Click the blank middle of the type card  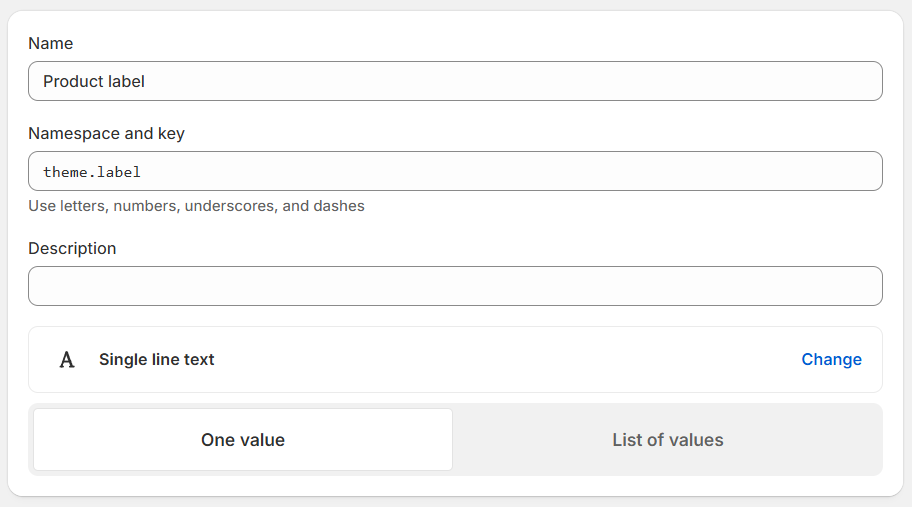(500, 360)
